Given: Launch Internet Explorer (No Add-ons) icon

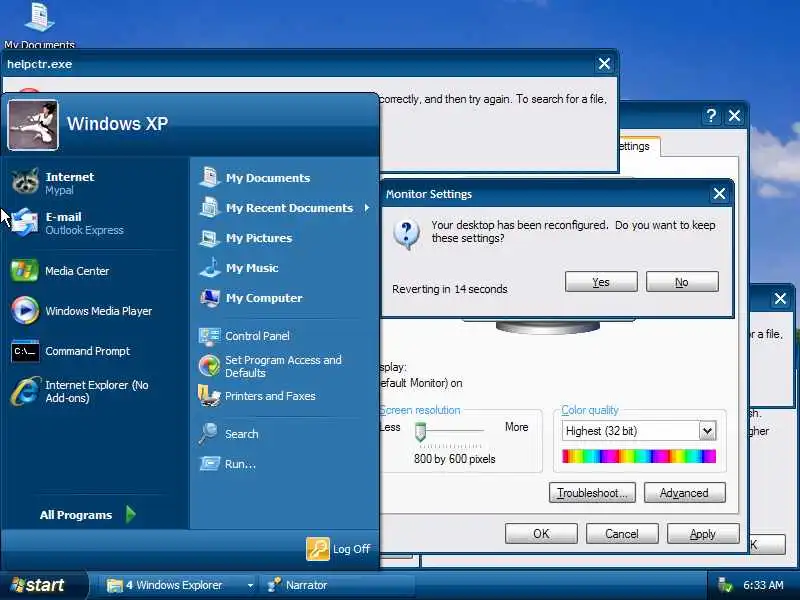Looking at the screenshot, I should (24, 391).
